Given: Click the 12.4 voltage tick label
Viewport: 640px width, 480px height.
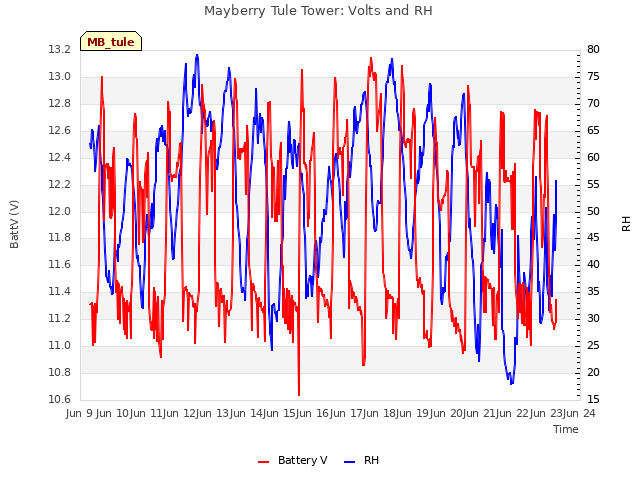Looking at the screenshot, I should tap(60, 158).
